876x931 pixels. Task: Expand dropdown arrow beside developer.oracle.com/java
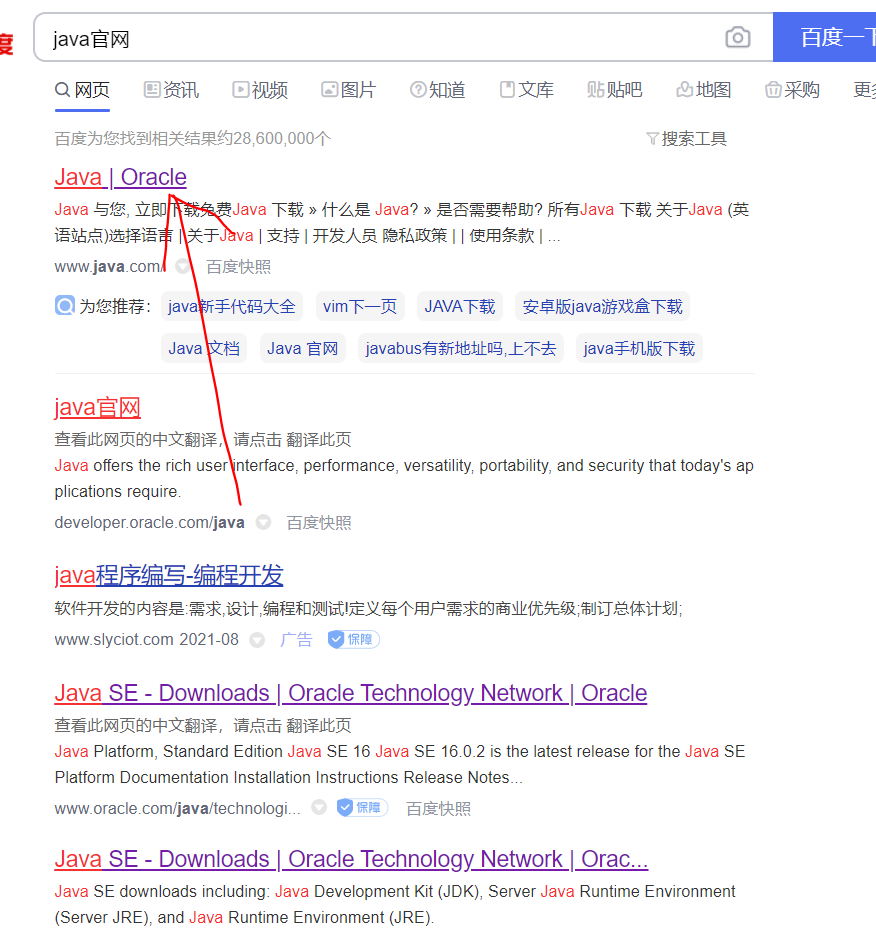[263, 522]
